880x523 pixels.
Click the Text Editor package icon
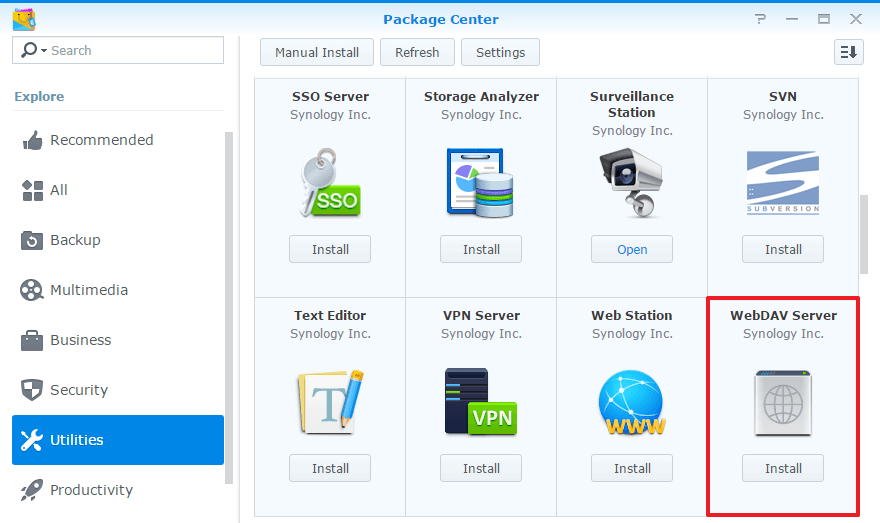[x=330, y=402]
